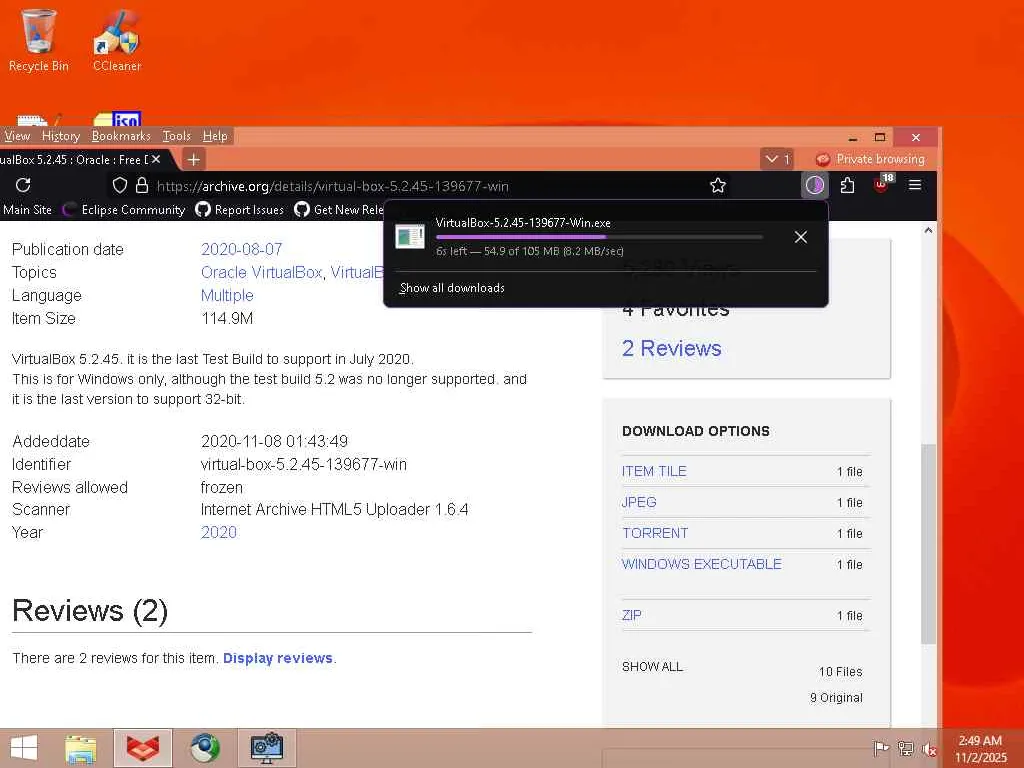
Task: Open the blue globe browser taskbar icon
Action: (x=205, y=748)
